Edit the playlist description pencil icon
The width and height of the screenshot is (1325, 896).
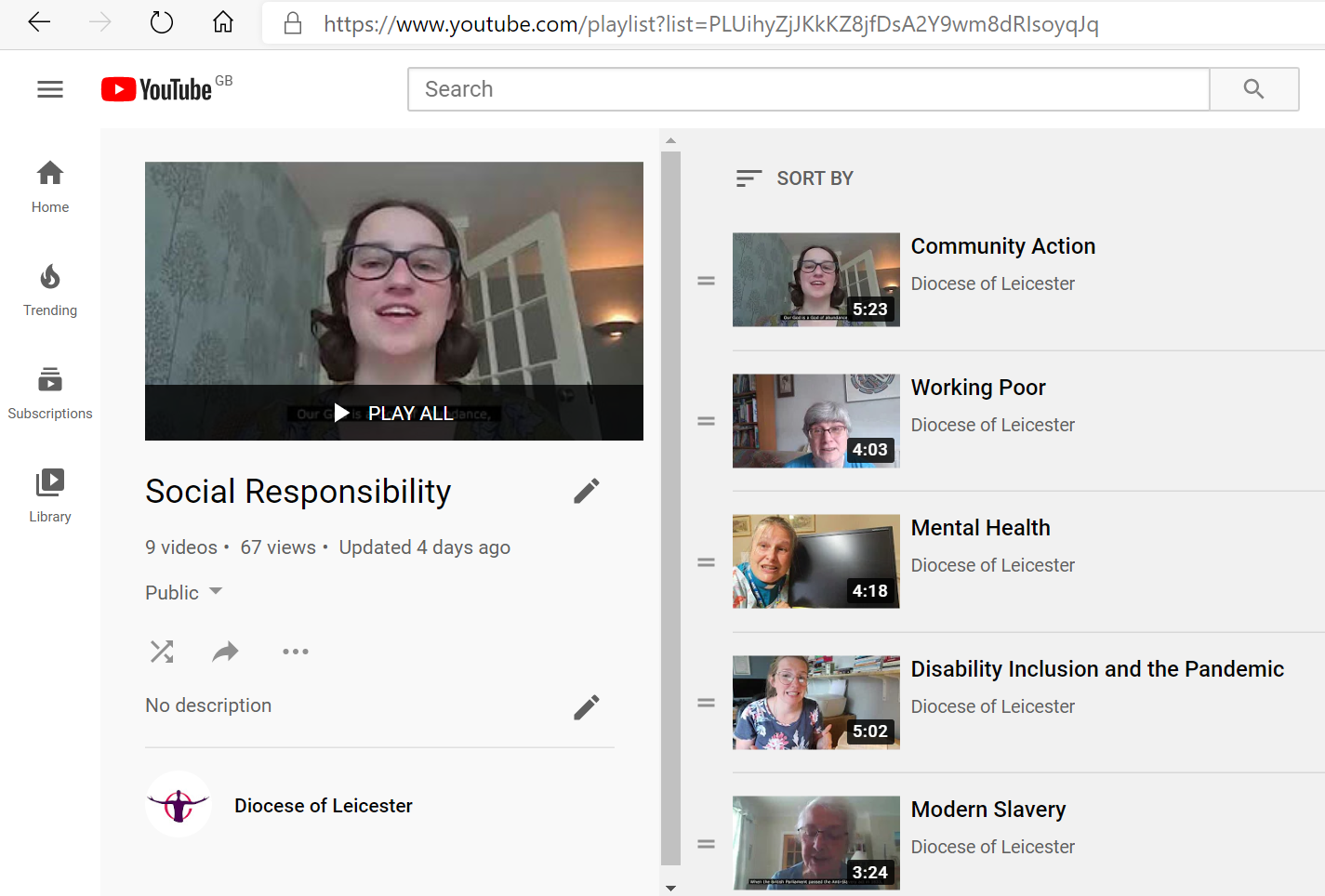586,707
